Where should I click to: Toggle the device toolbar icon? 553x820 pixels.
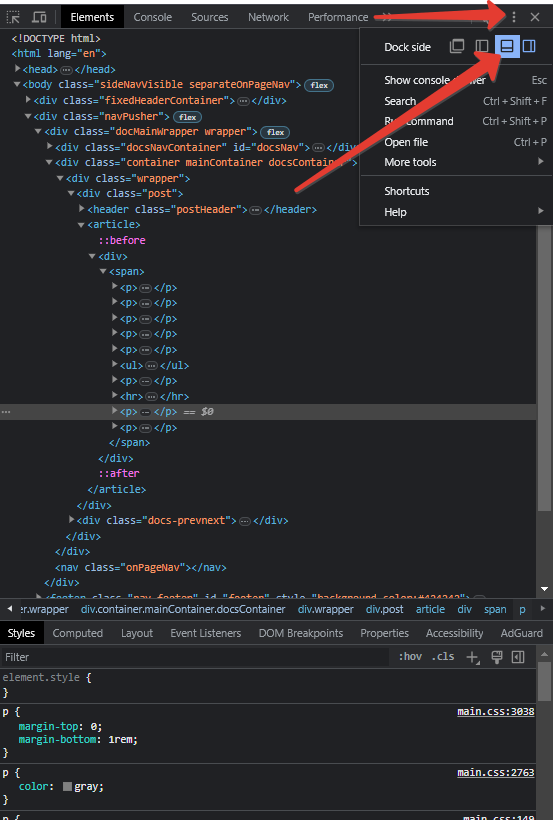point(39,17)
